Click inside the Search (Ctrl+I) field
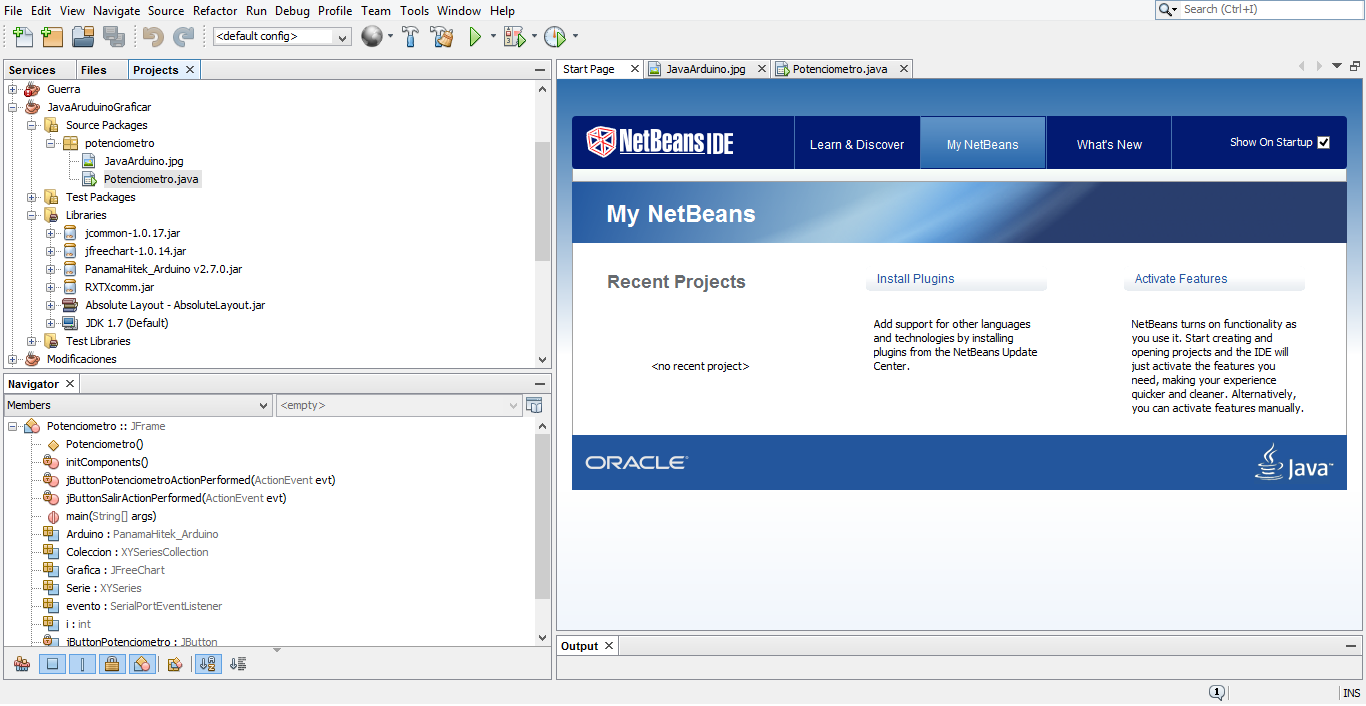 (1270, 10)
